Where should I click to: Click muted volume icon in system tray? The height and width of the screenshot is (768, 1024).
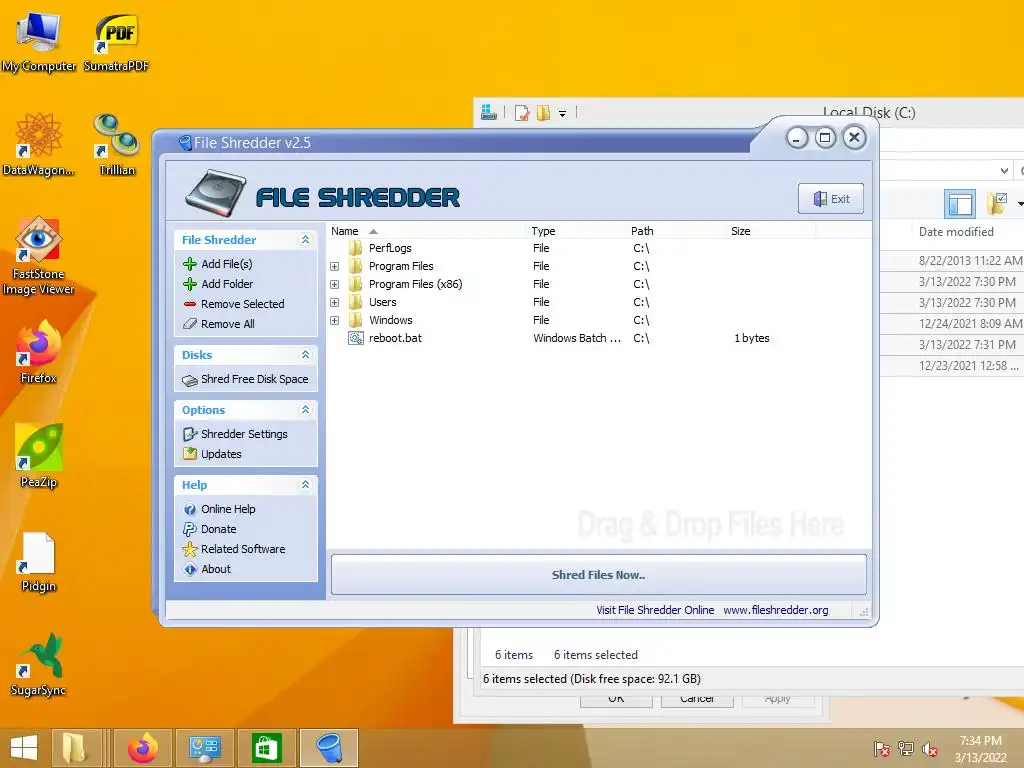[x=930, y=749]
